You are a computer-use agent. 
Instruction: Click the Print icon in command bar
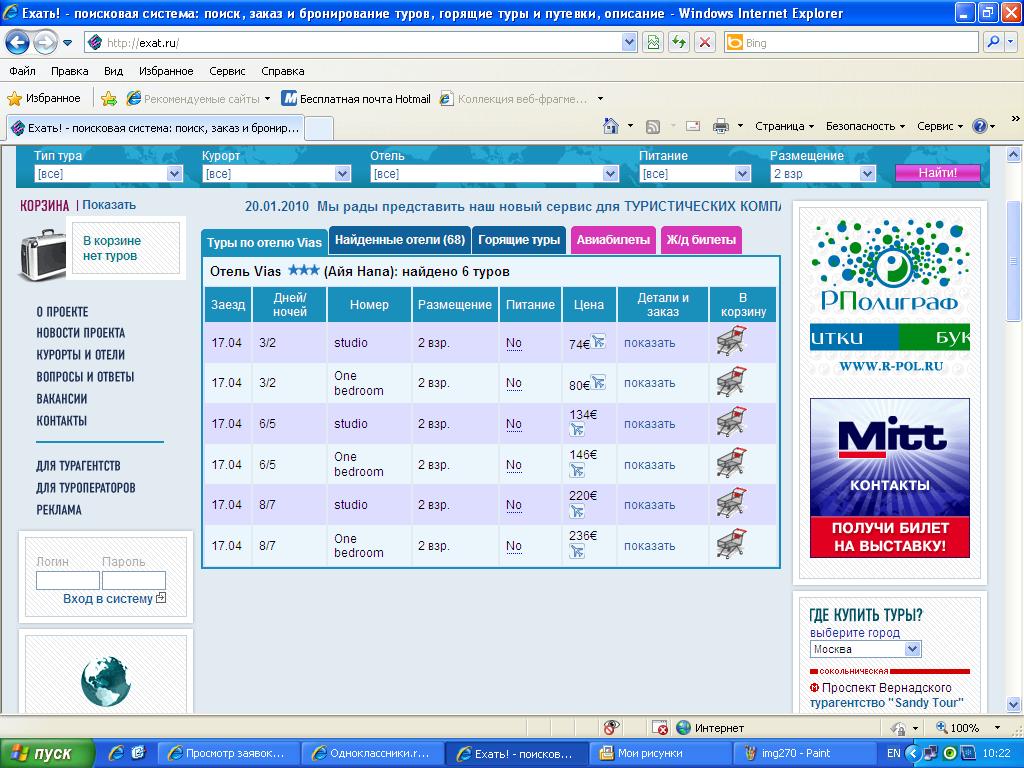point(719,126)
